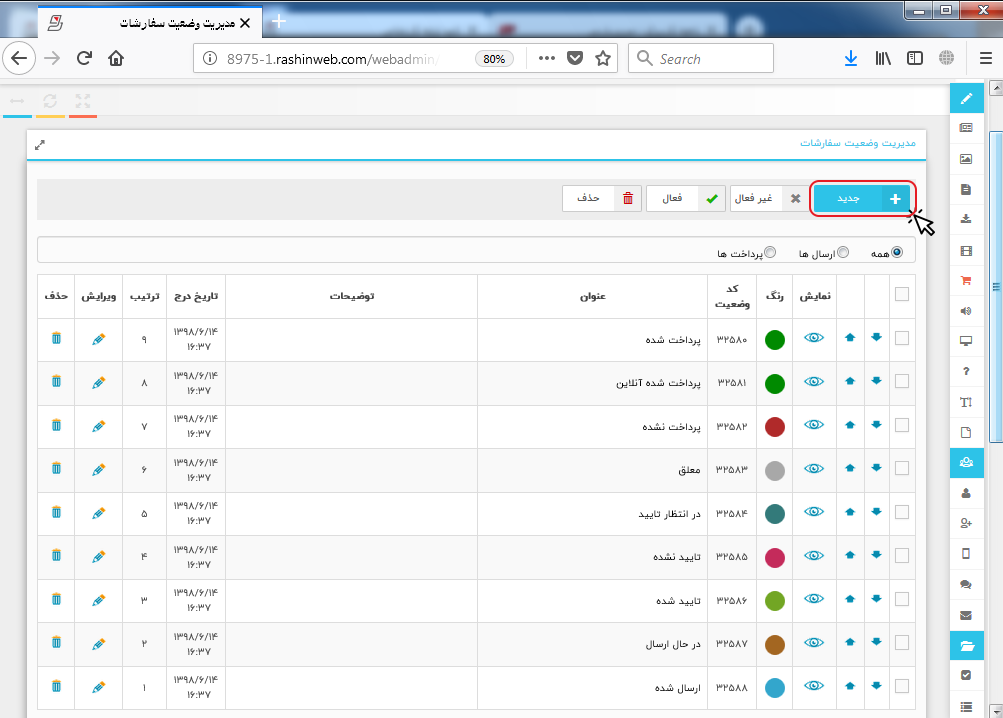Move row پرداخت شده آنلاین down with arrow
The width and height of the screenshot is (1003, 718).
876,381
